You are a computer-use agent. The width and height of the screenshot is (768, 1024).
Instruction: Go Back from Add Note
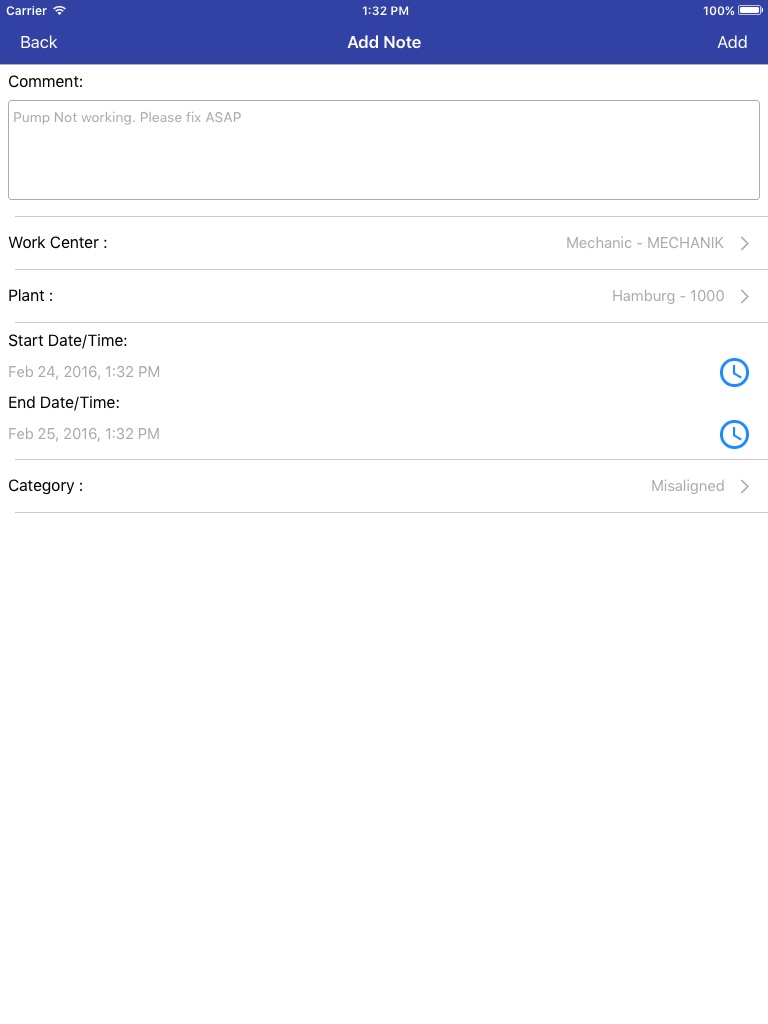click(x=39, y=42)
